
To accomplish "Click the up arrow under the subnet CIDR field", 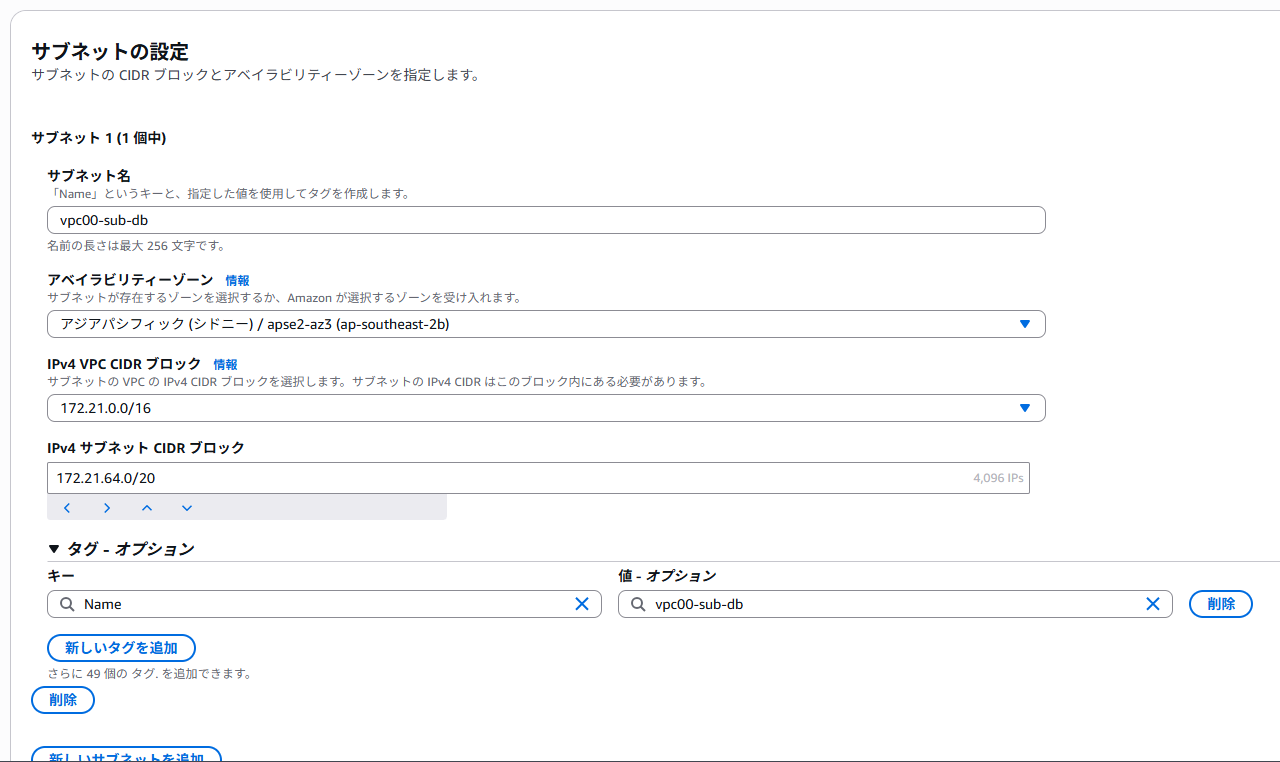I will click(147, 508).
